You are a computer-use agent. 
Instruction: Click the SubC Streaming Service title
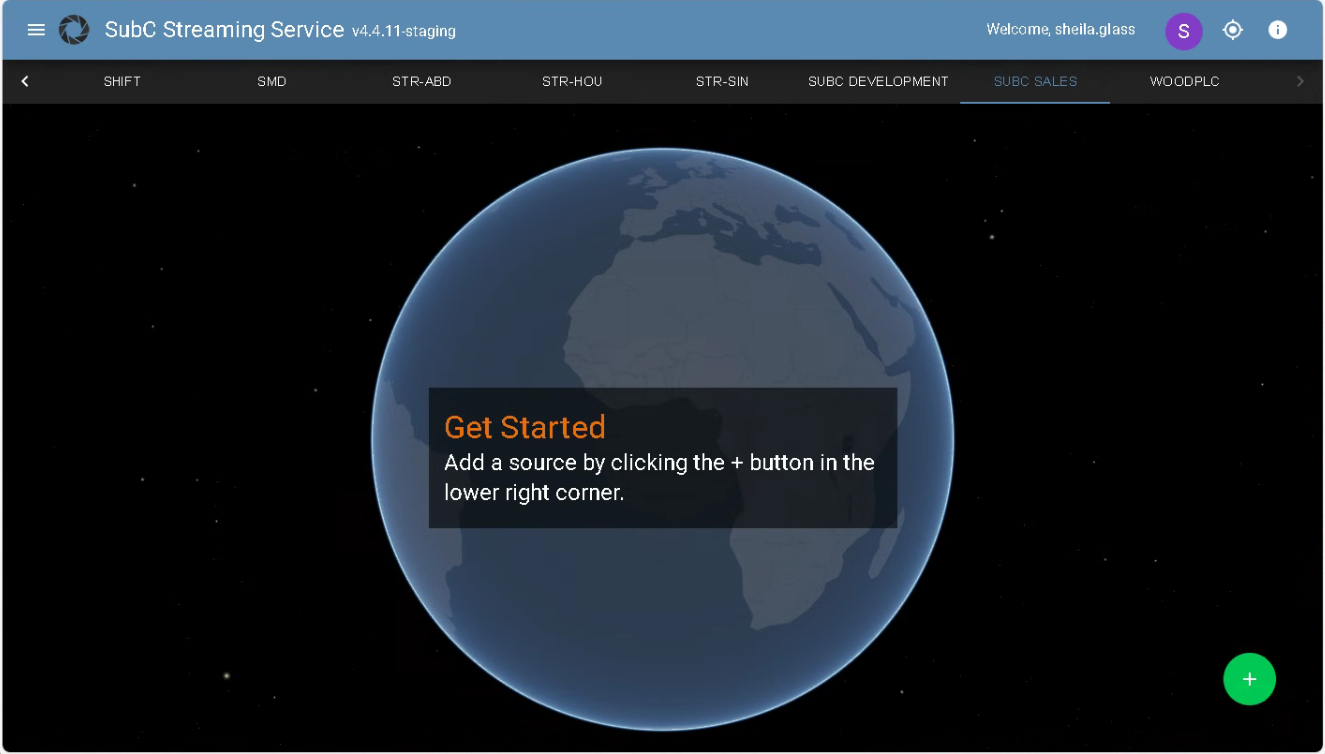pyautogui.click(x=224, y=30)
